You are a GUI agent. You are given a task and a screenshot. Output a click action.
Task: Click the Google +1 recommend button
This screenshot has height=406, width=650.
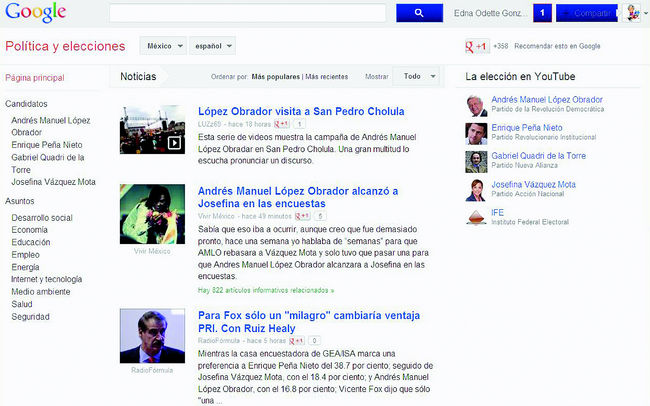(475, 46)
